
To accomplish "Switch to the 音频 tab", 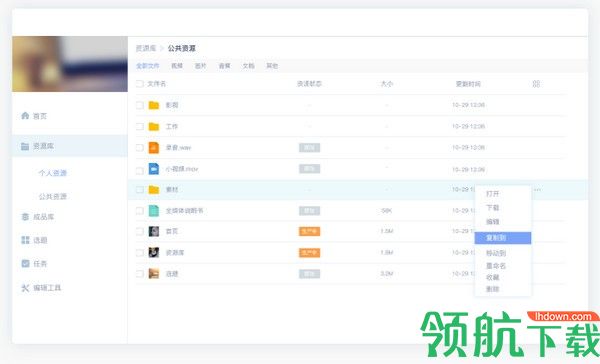I will click(x=224, y=66).
